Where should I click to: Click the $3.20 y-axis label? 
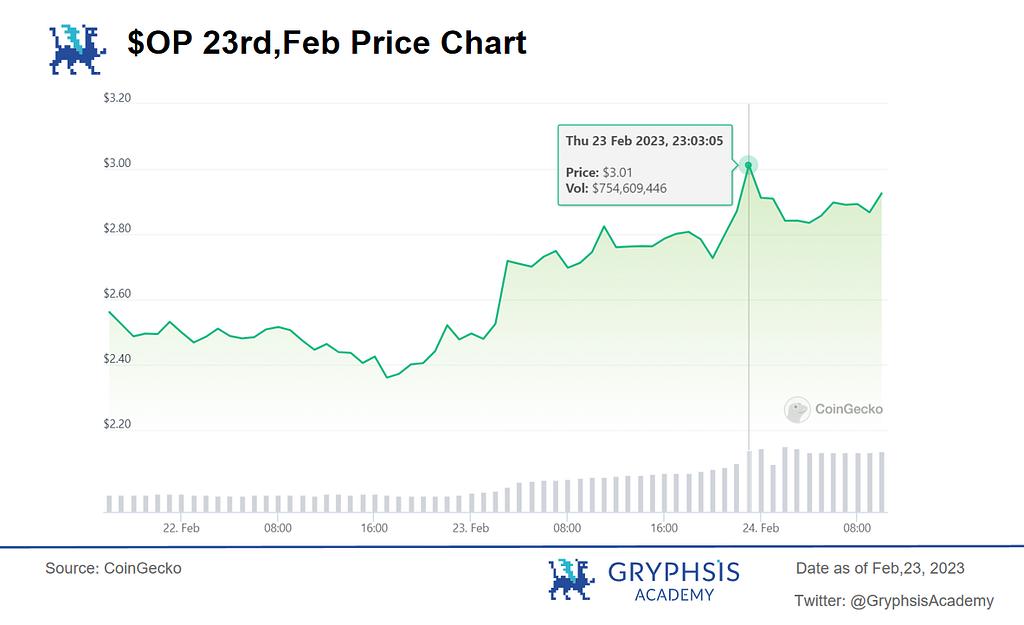(x=118, y=99)
